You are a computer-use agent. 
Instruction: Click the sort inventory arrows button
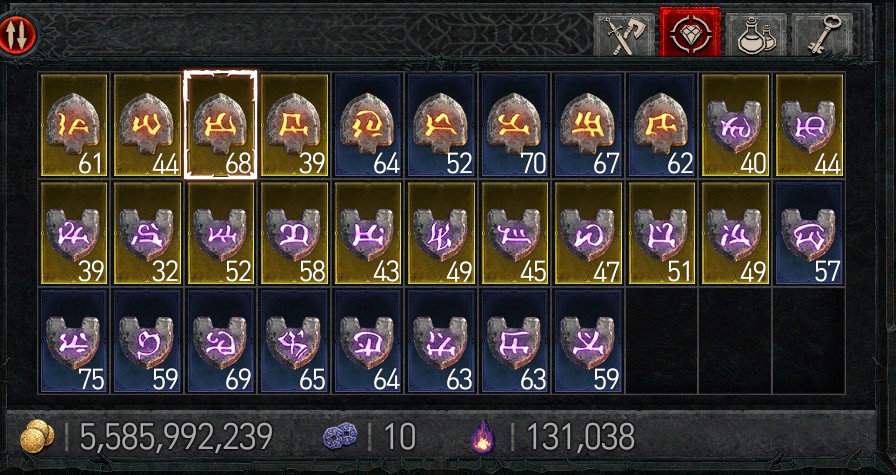click(18, 35)
